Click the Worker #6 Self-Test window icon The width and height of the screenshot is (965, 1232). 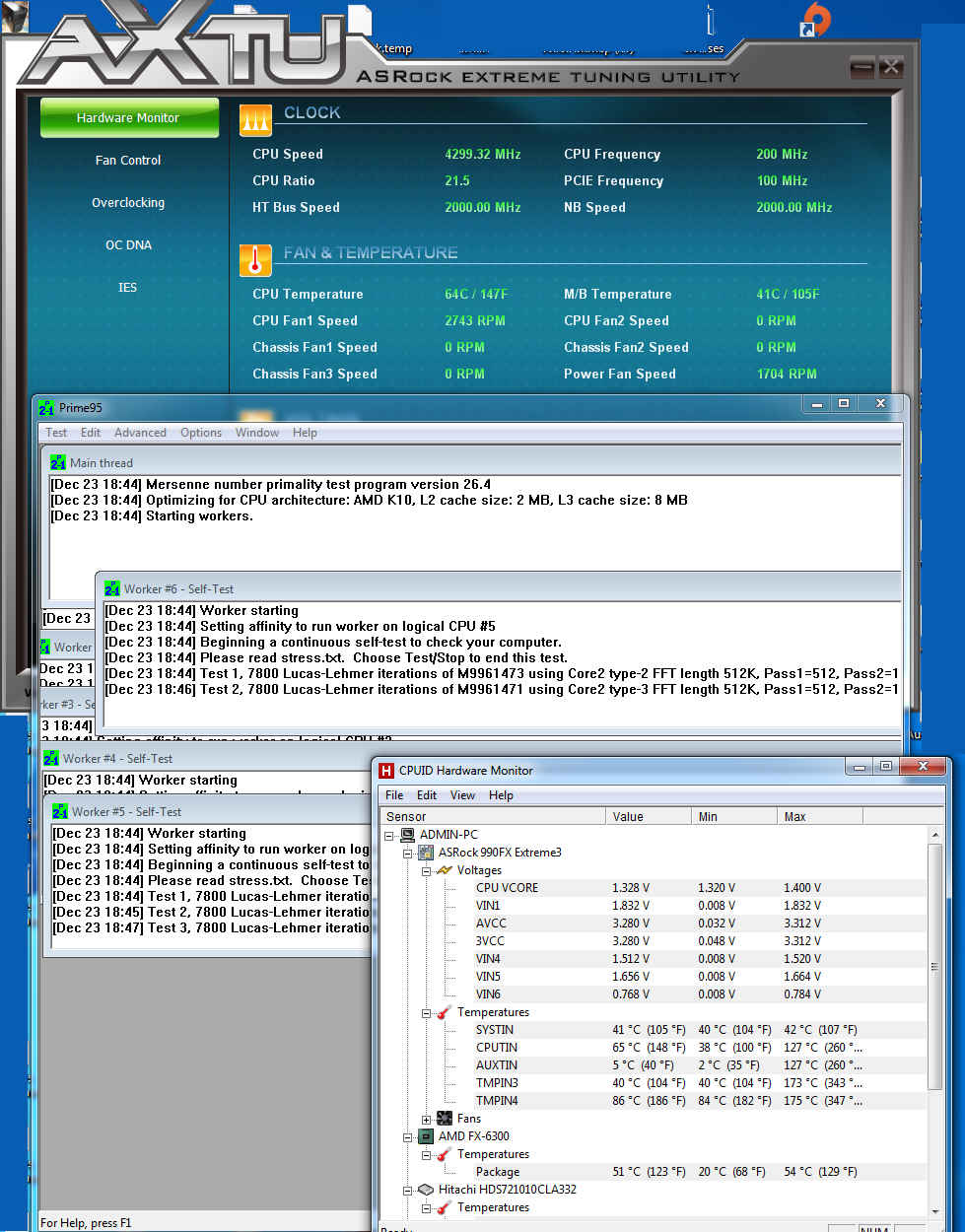coord(112,588)
